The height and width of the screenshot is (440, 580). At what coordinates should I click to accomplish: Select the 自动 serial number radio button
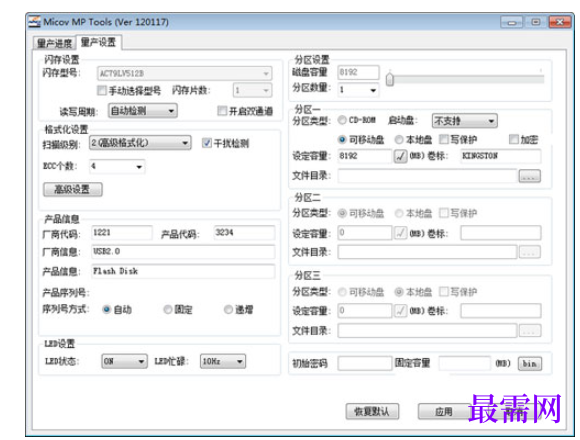[x=107, y=309]
